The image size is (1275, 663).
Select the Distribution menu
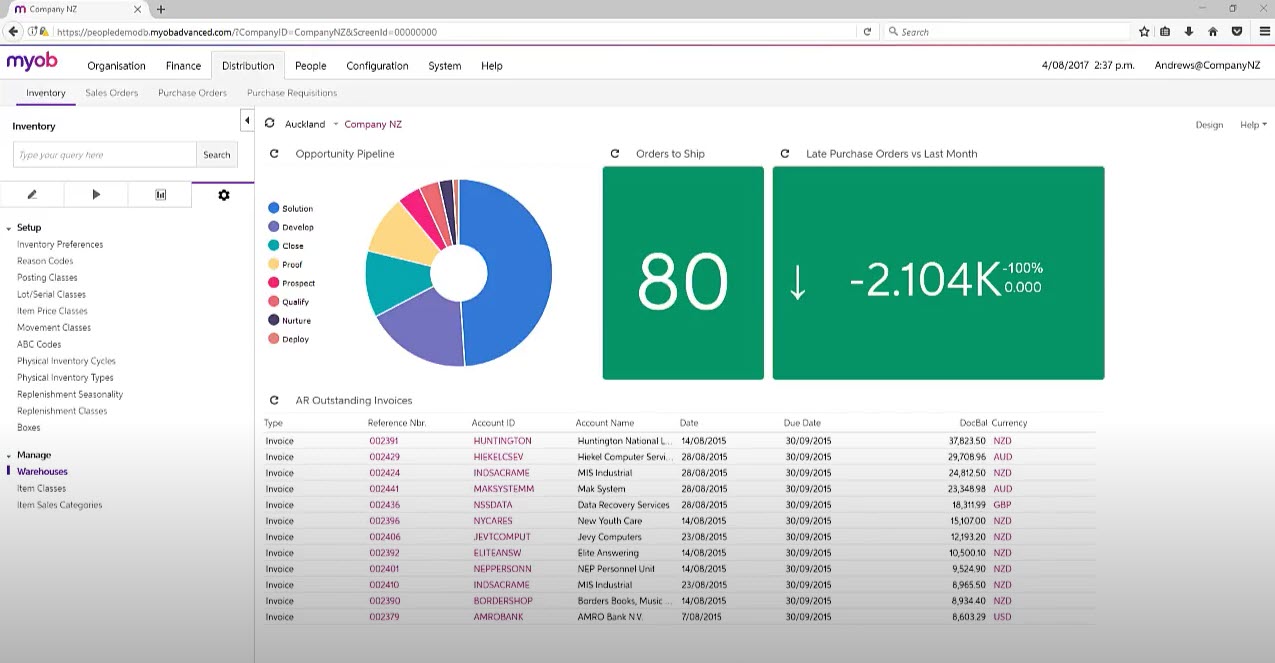click(248, 66)
